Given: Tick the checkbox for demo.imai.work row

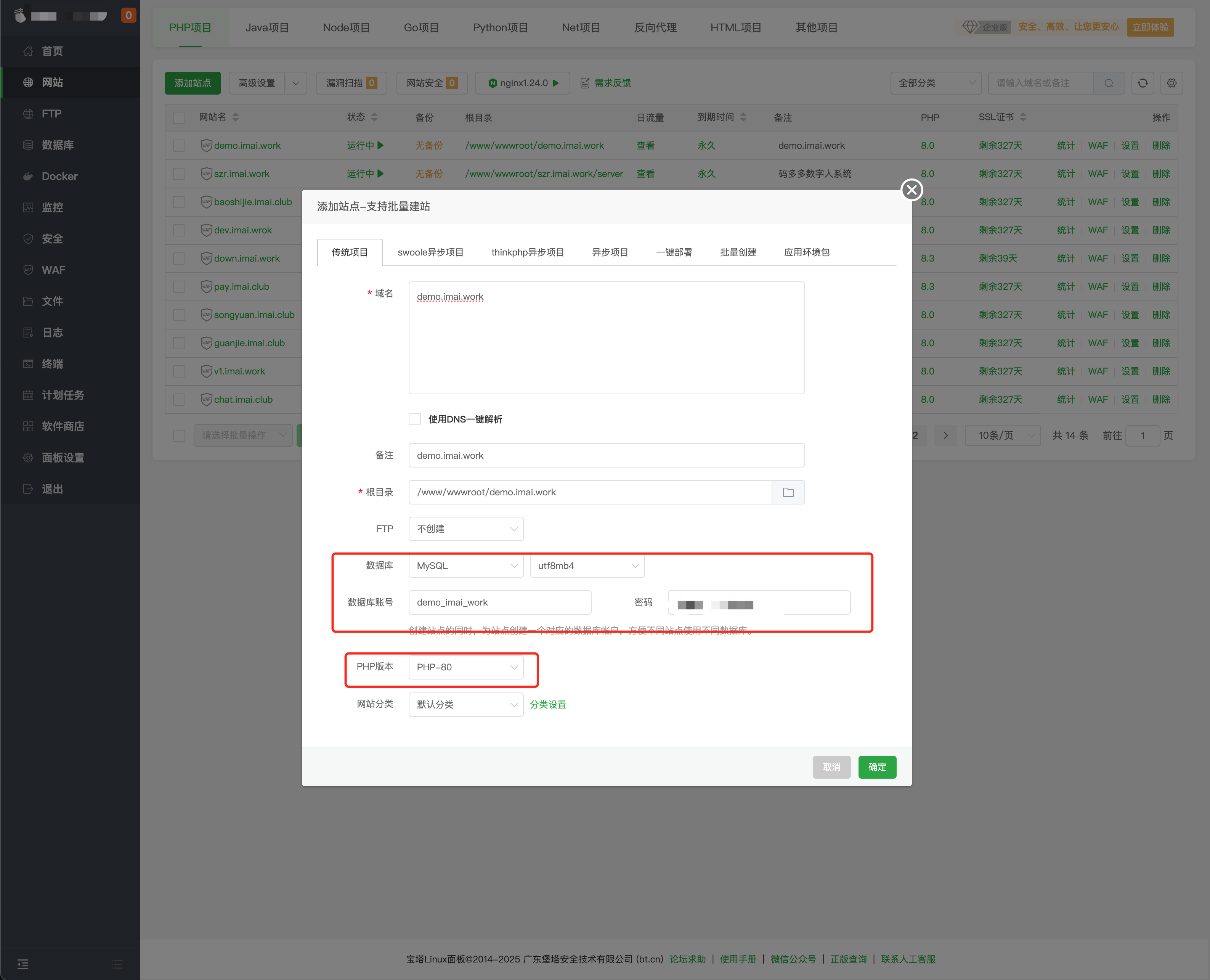Looking at the screenshot, I should [180, 146].
